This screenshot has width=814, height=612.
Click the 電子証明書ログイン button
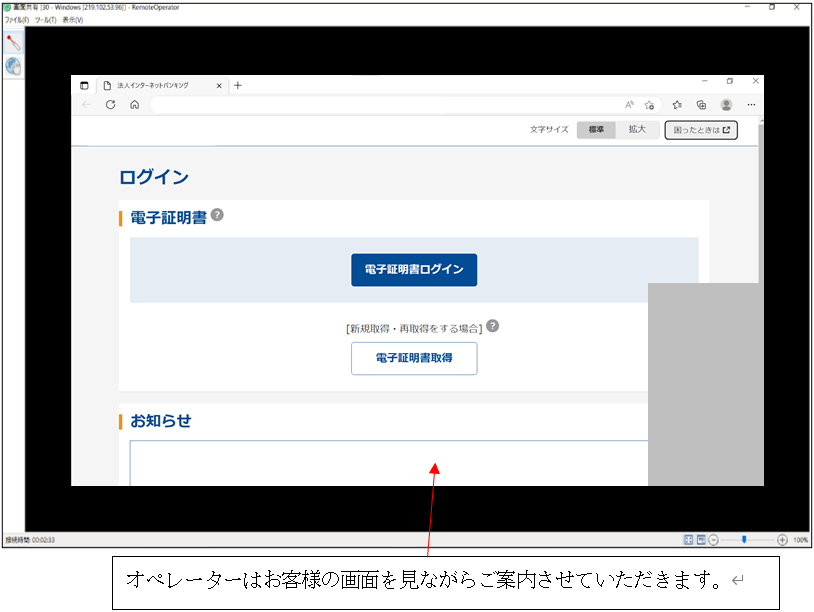point(414,270)
